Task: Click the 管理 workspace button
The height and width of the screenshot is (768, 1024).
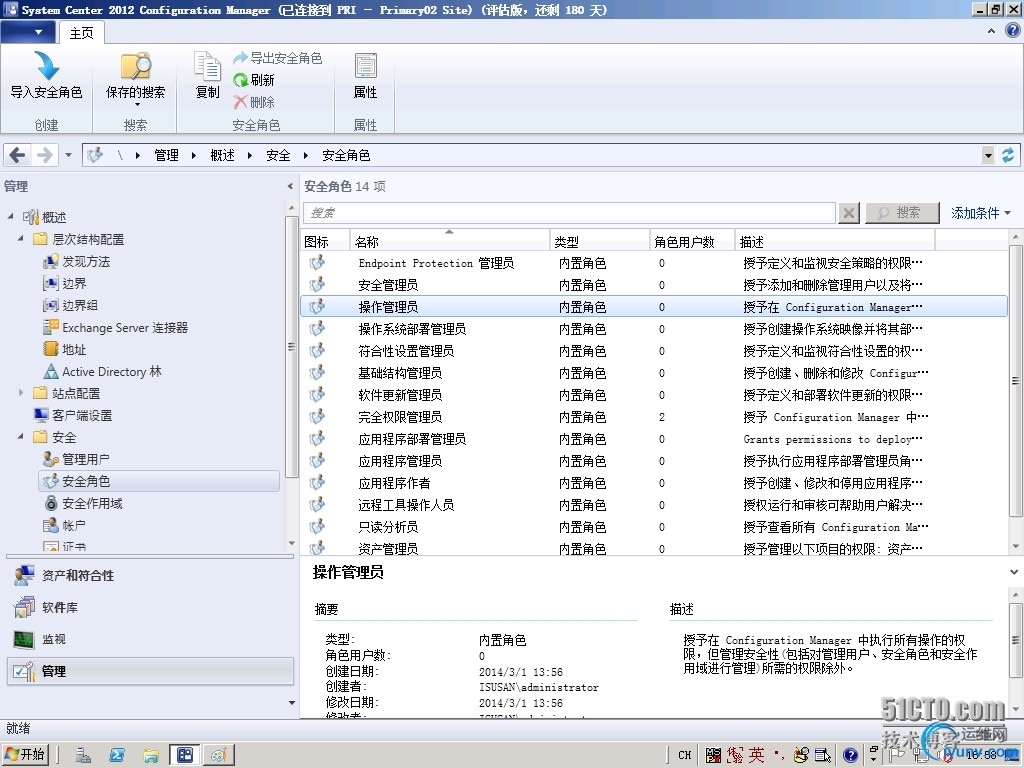Action: (150, 671)
